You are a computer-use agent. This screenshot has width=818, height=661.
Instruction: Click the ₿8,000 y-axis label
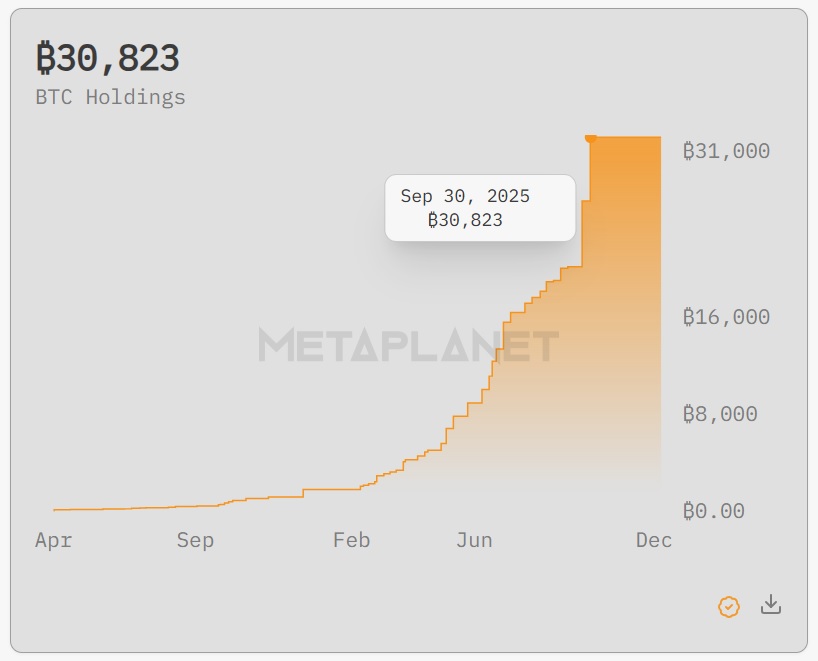point(720,414)
